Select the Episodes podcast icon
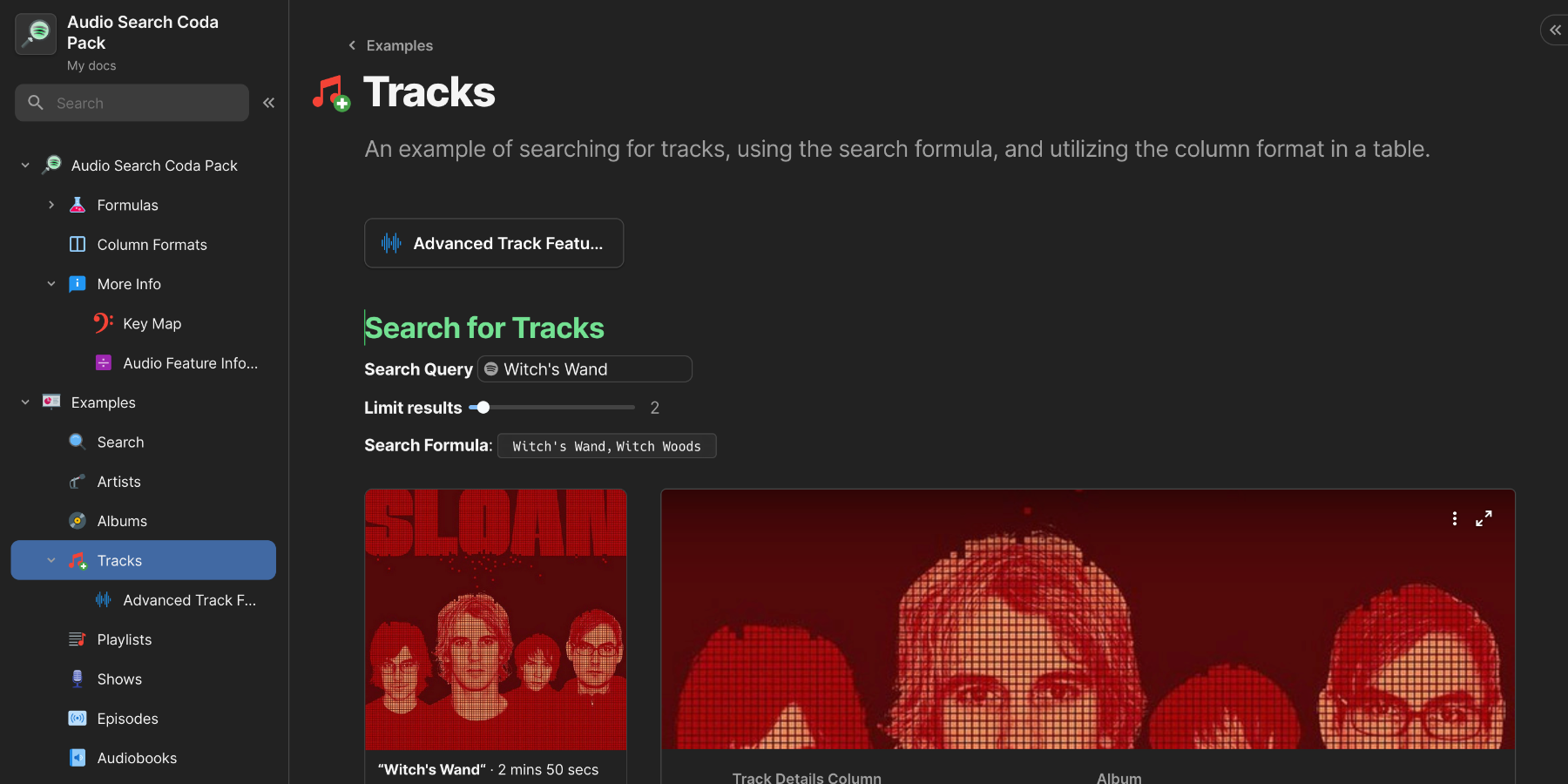 pos(77,718)
